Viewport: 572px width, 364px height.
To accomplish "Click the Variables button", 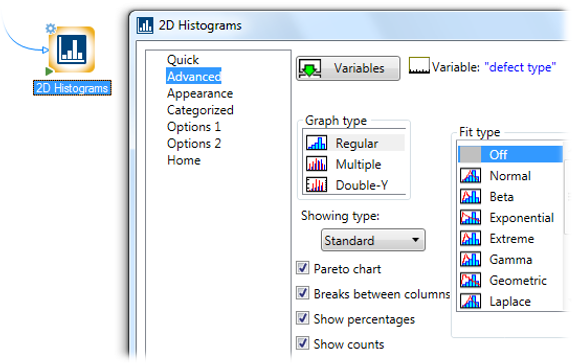I will pyautogui.click(x=348, y=68).
